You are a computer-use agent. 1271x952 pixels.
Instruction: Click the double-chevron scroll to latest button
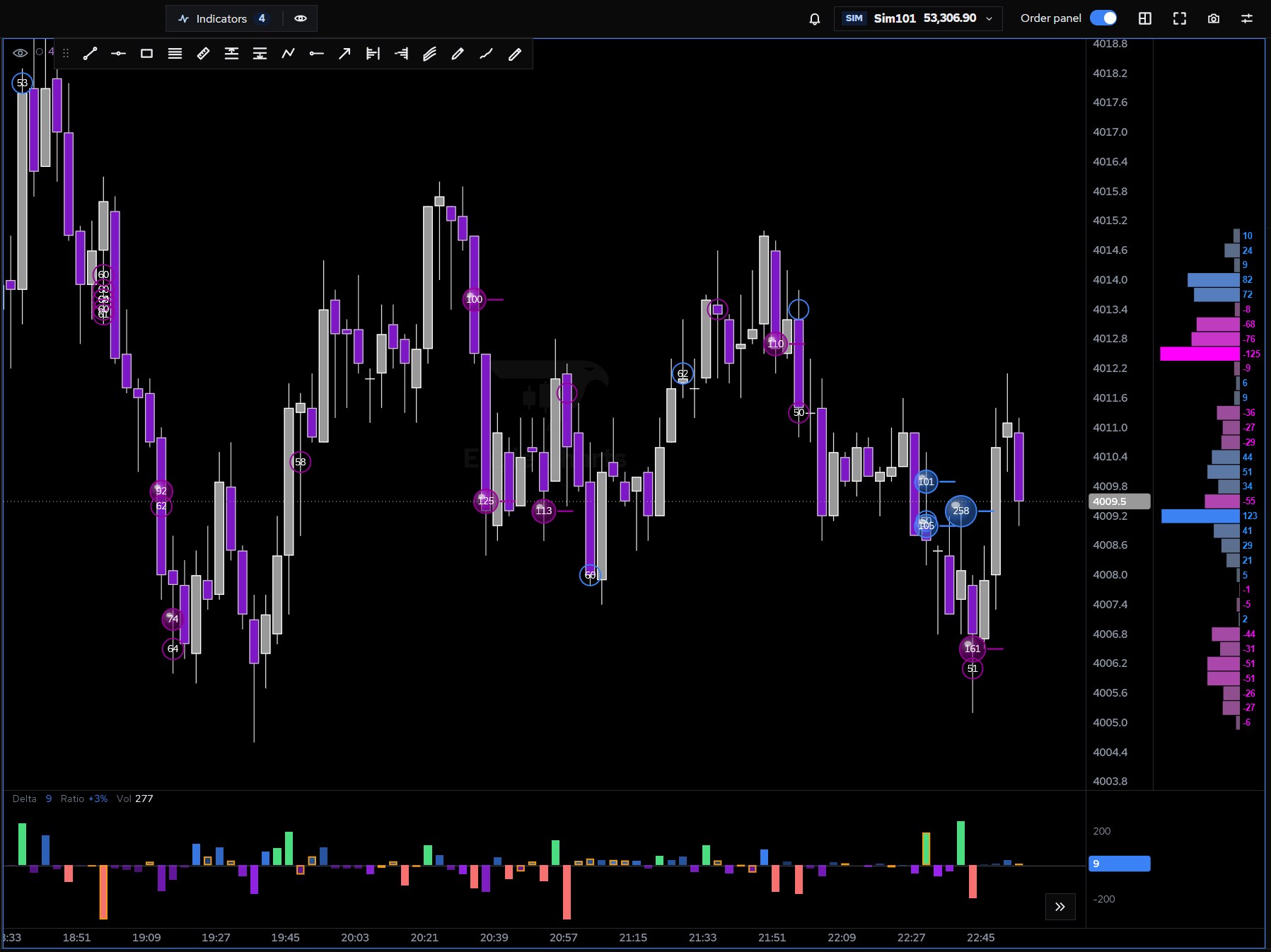[x=1060, y=907]
